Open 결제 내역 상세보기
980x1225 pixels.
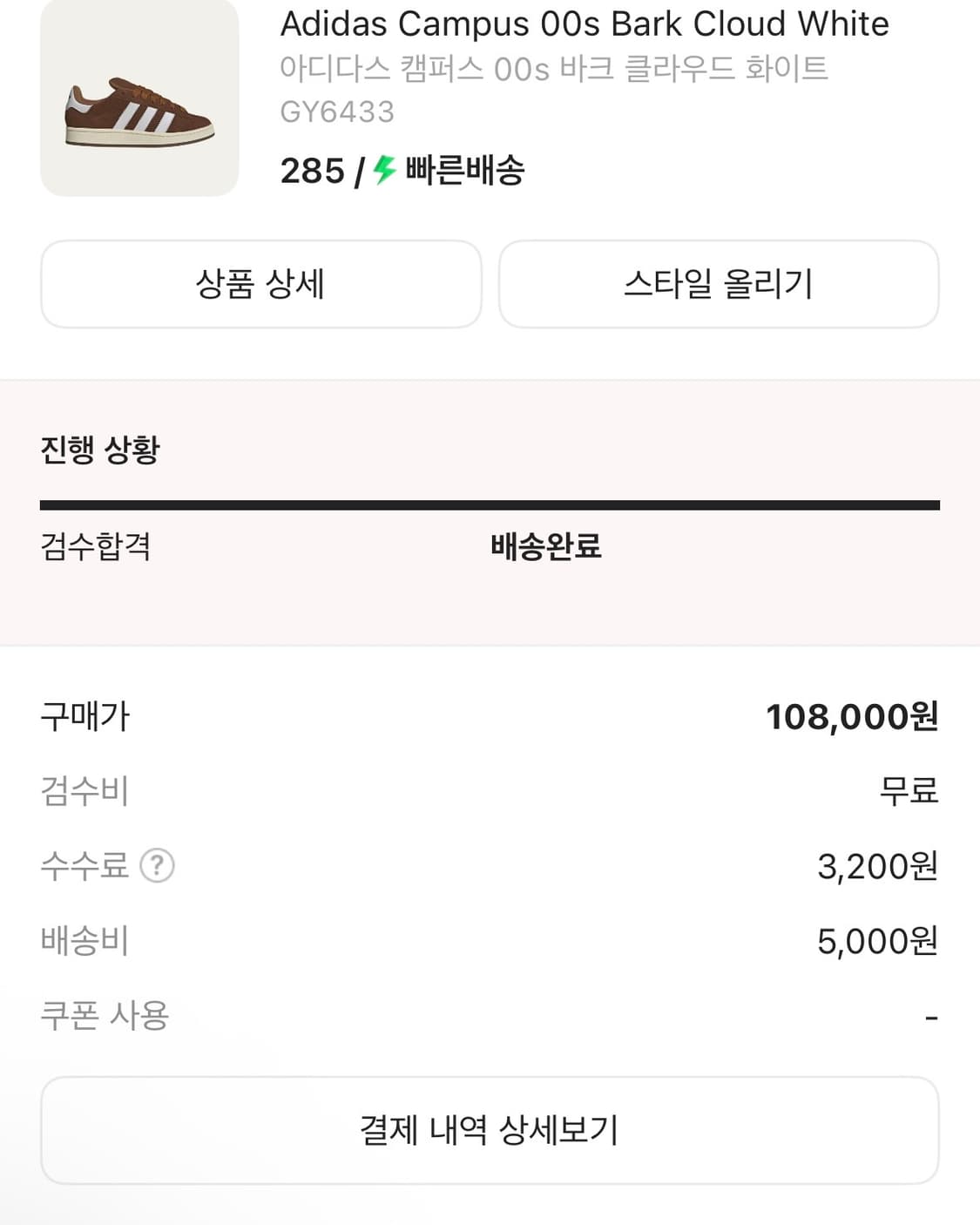pyautogui.click(x=490, y=1130)
